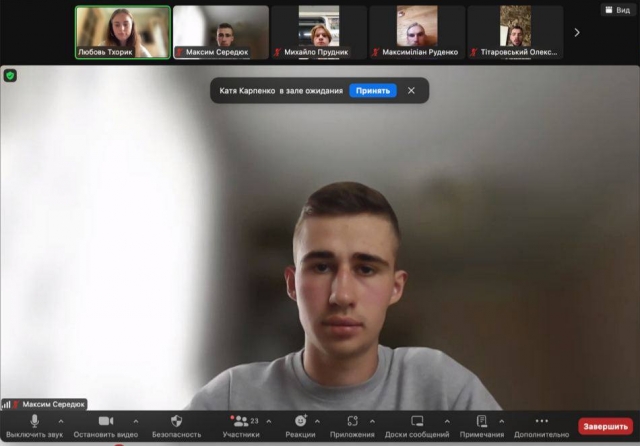Open the Дополнительно three-dots menu
640x446 pixels.
[x=541, y=426]
